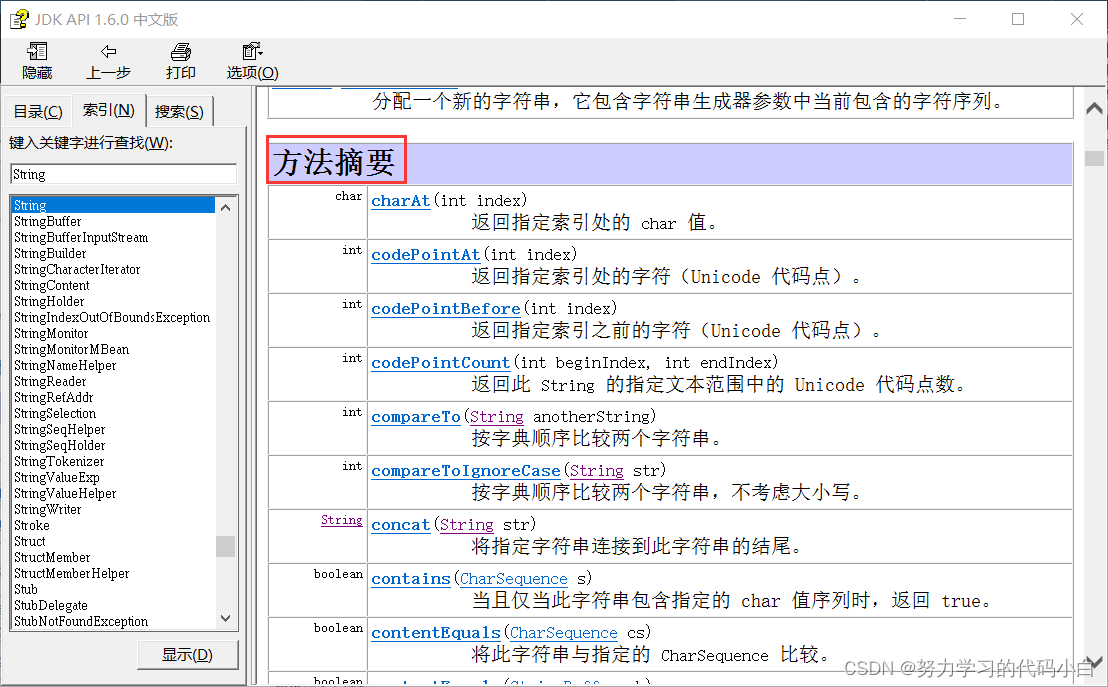Select StringHolder index entry
This screenshot has height=687, width=1108.
[49, 301]
